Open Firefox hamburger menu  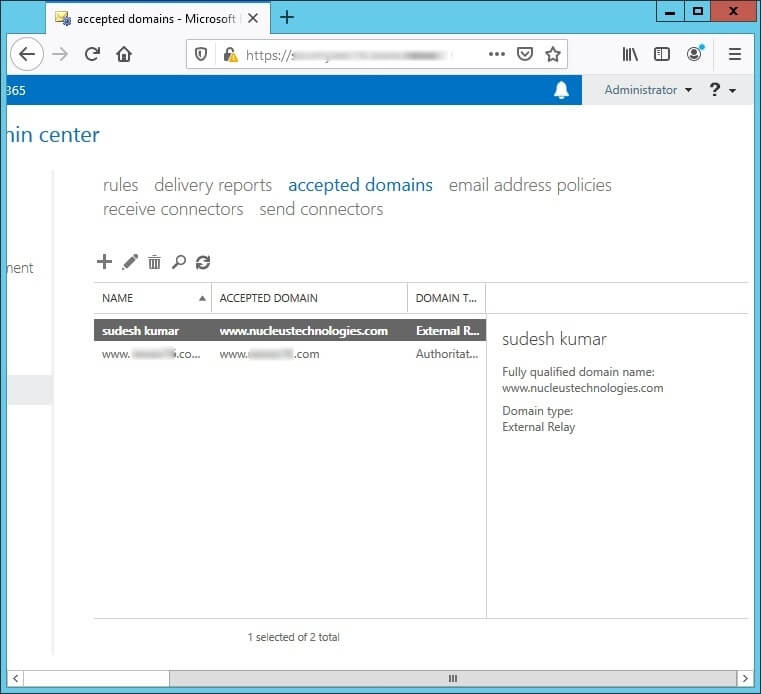735,54
